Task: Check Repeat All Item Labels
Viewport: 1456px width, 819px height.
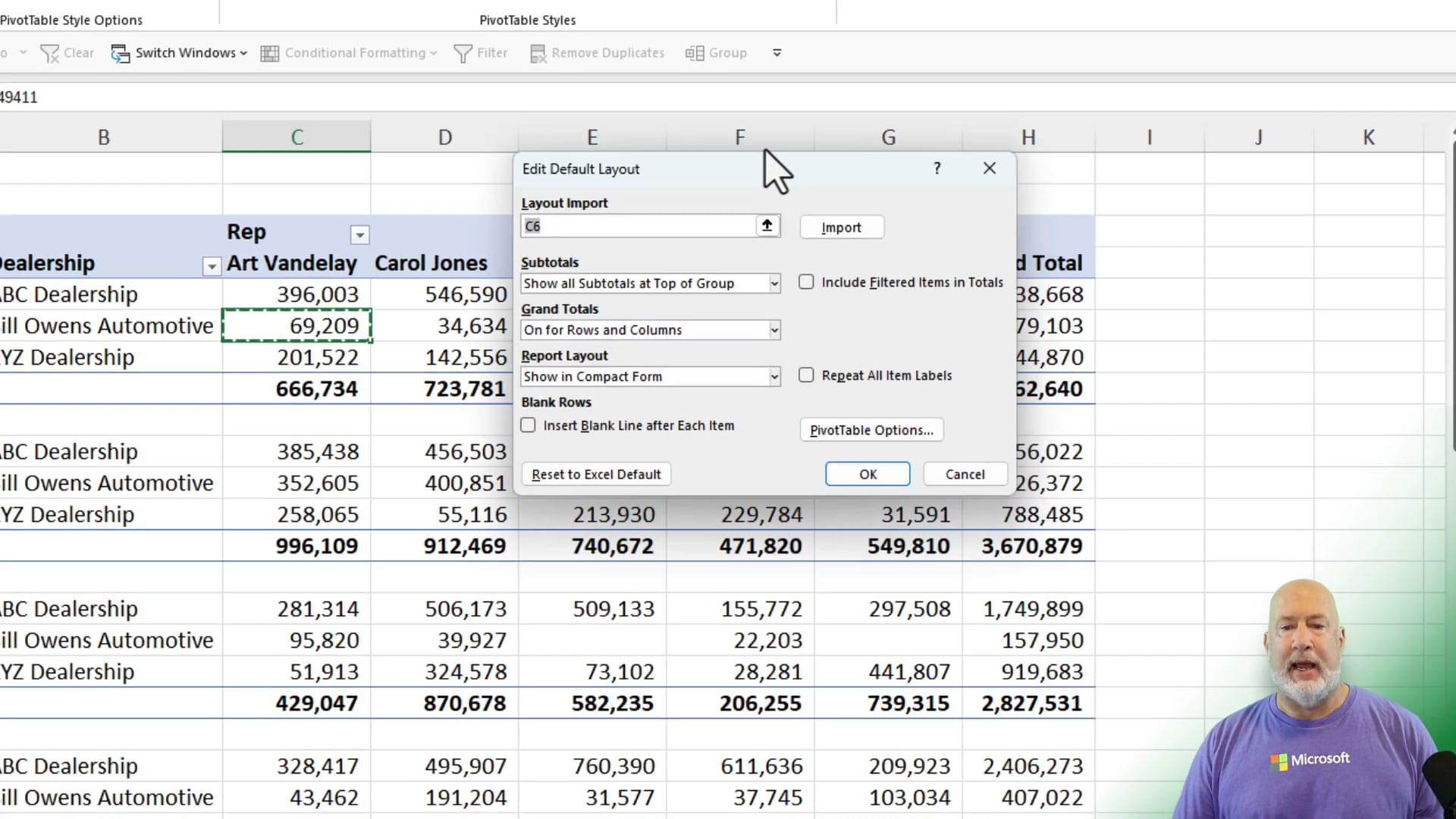Action: [806, 375]
